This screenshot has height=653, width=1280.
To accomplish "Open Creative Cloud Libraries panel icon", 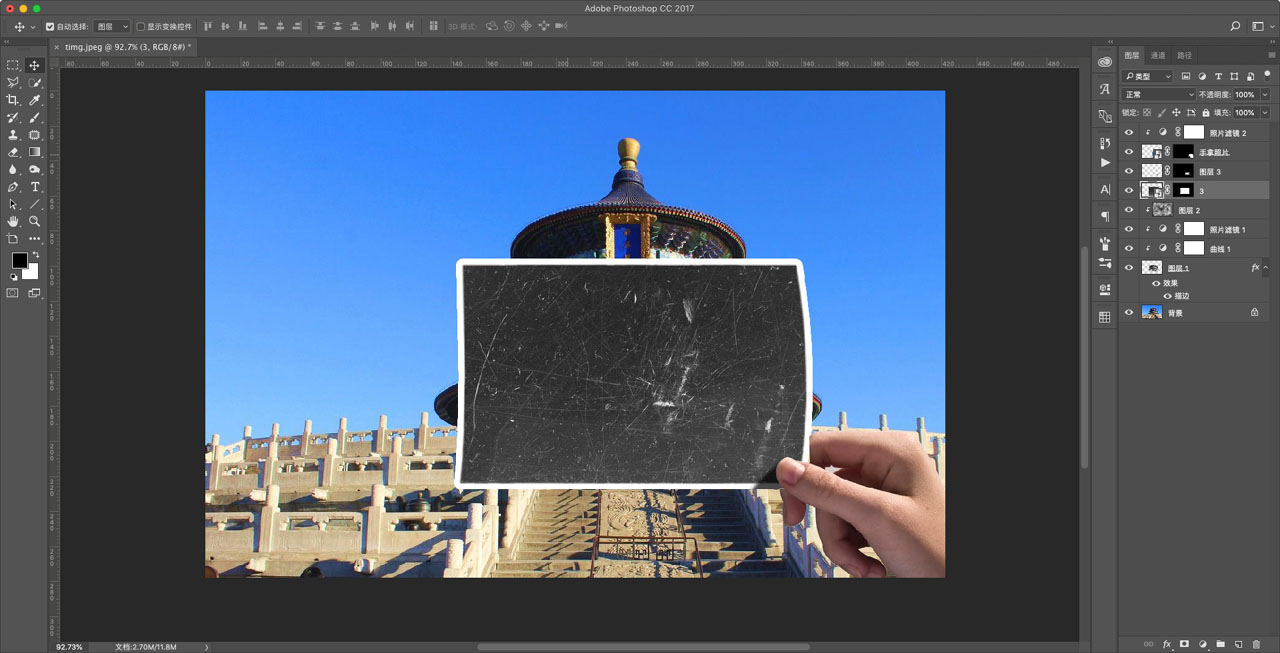I will click(1105, 62).
